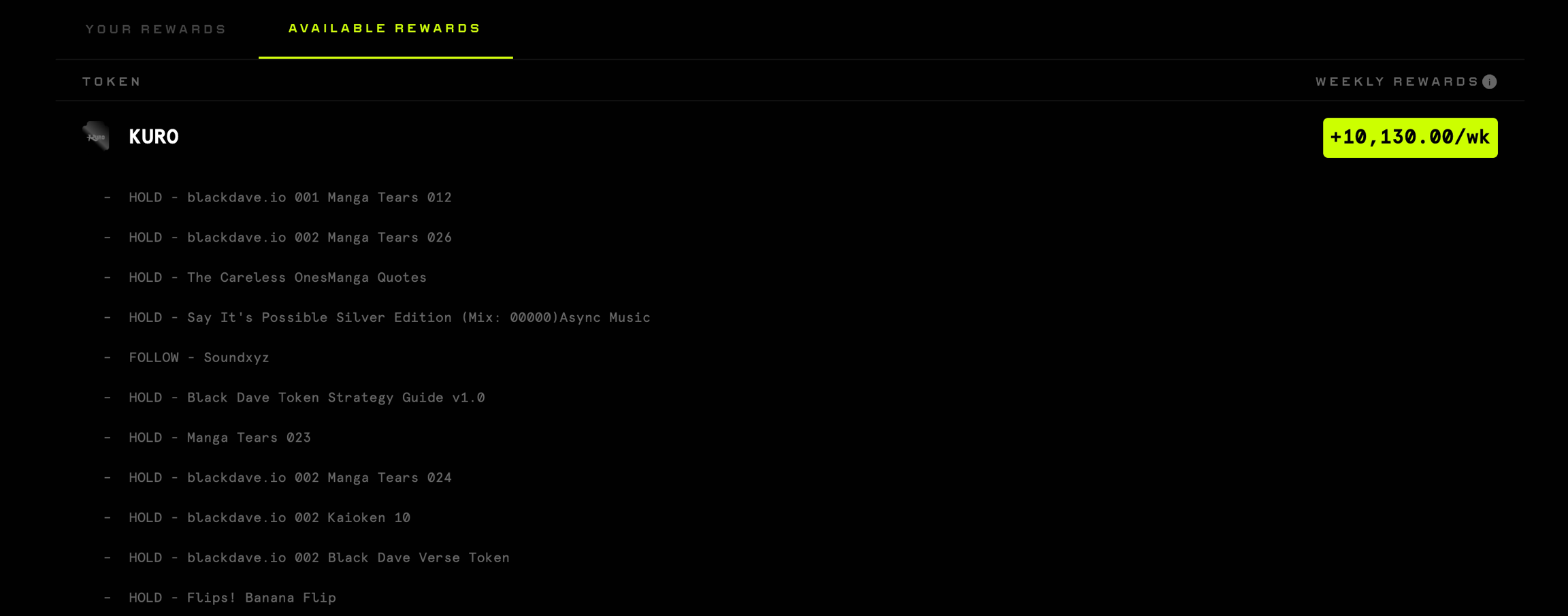Open the Manga Tears 012 hold requirement
The height and width of the screenshot is (616, 1568).
290,197
